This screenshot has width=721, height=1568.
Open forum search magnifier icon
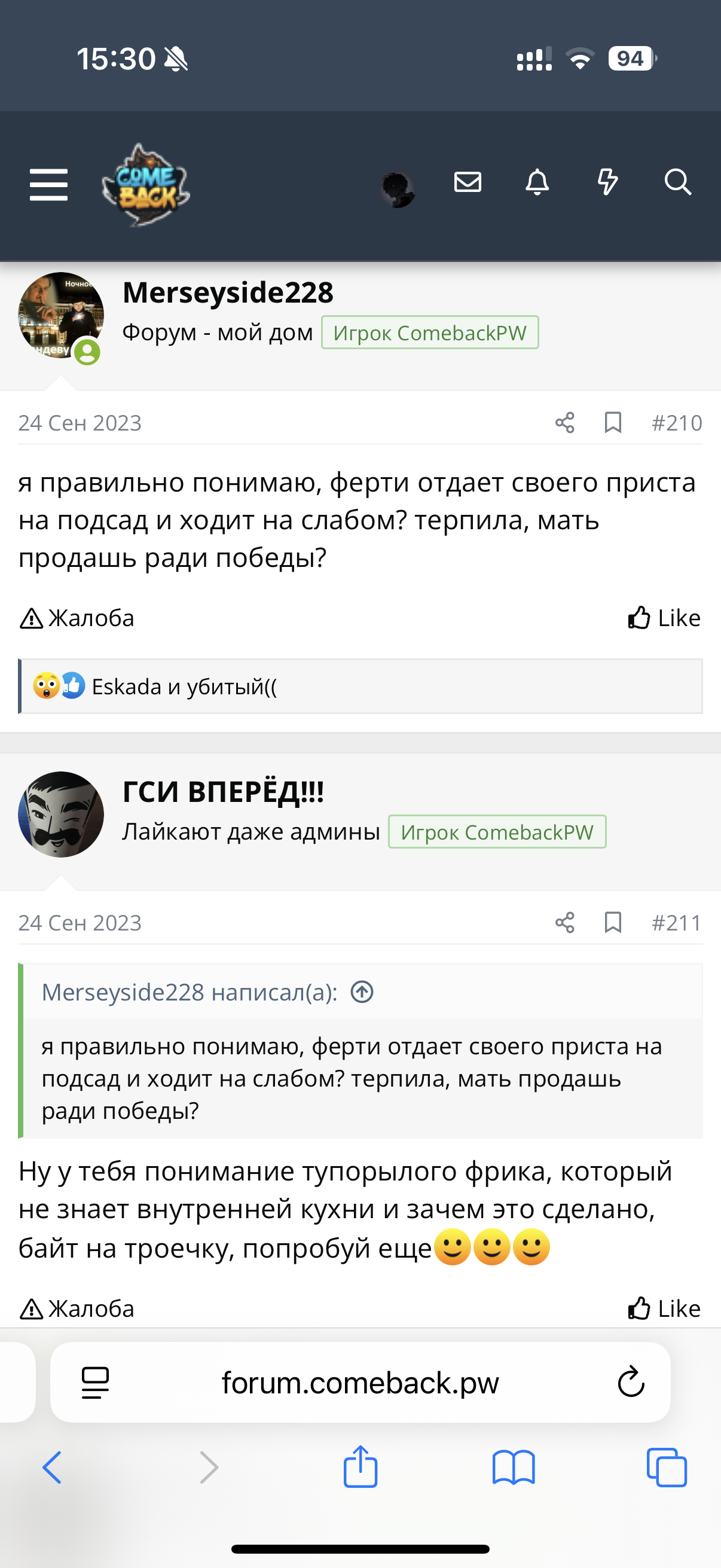click(677, 182)
